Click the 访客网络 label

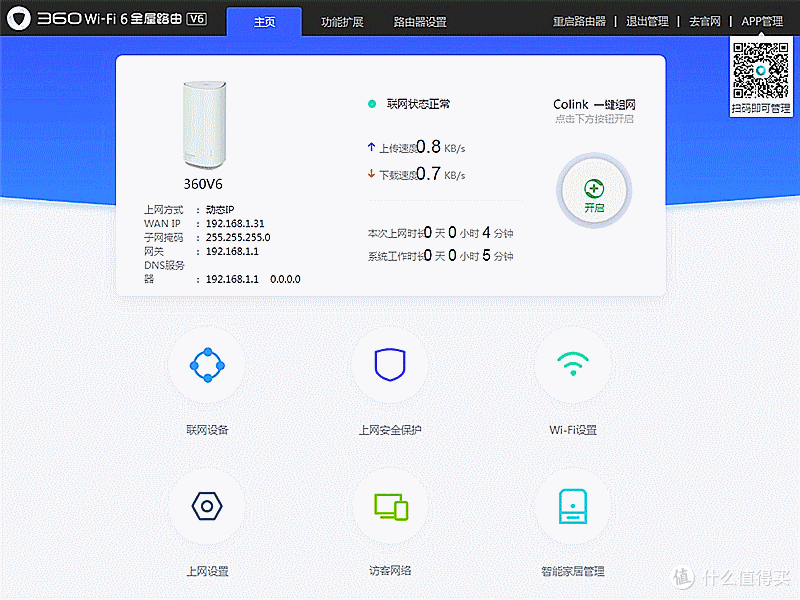point(390,570)
